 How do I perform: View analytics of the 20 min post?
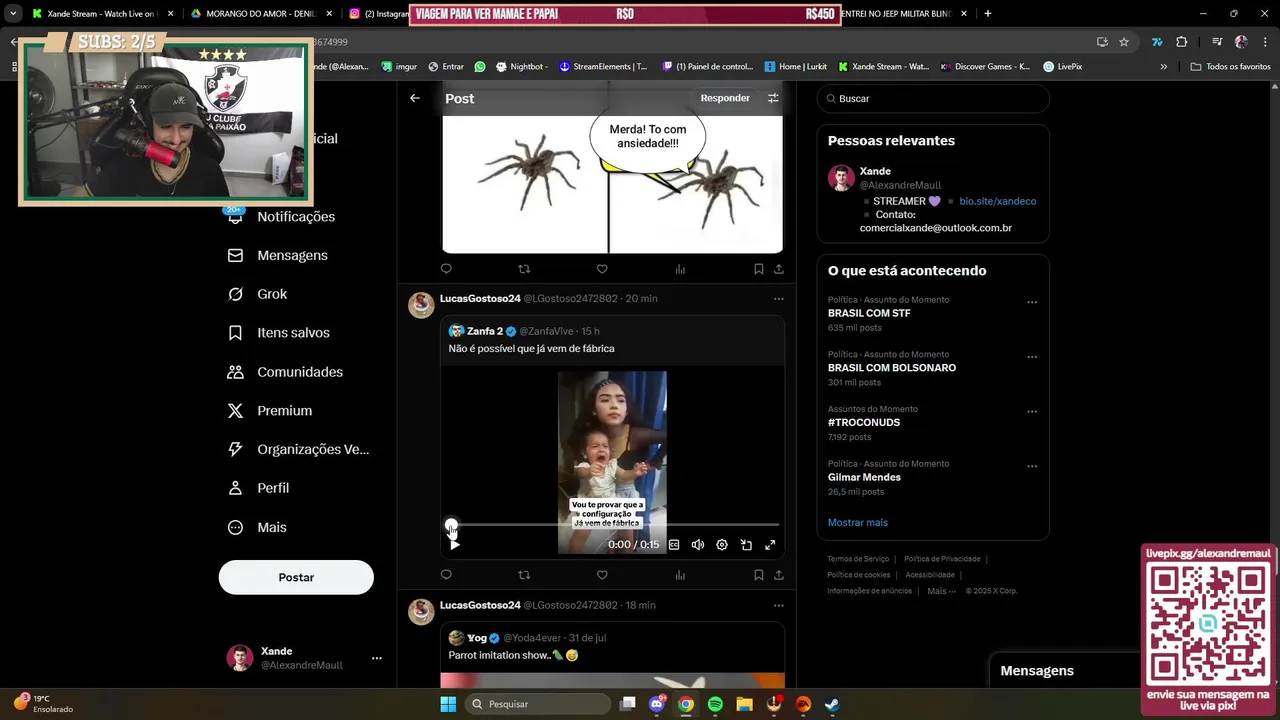[x=680, y=575]
